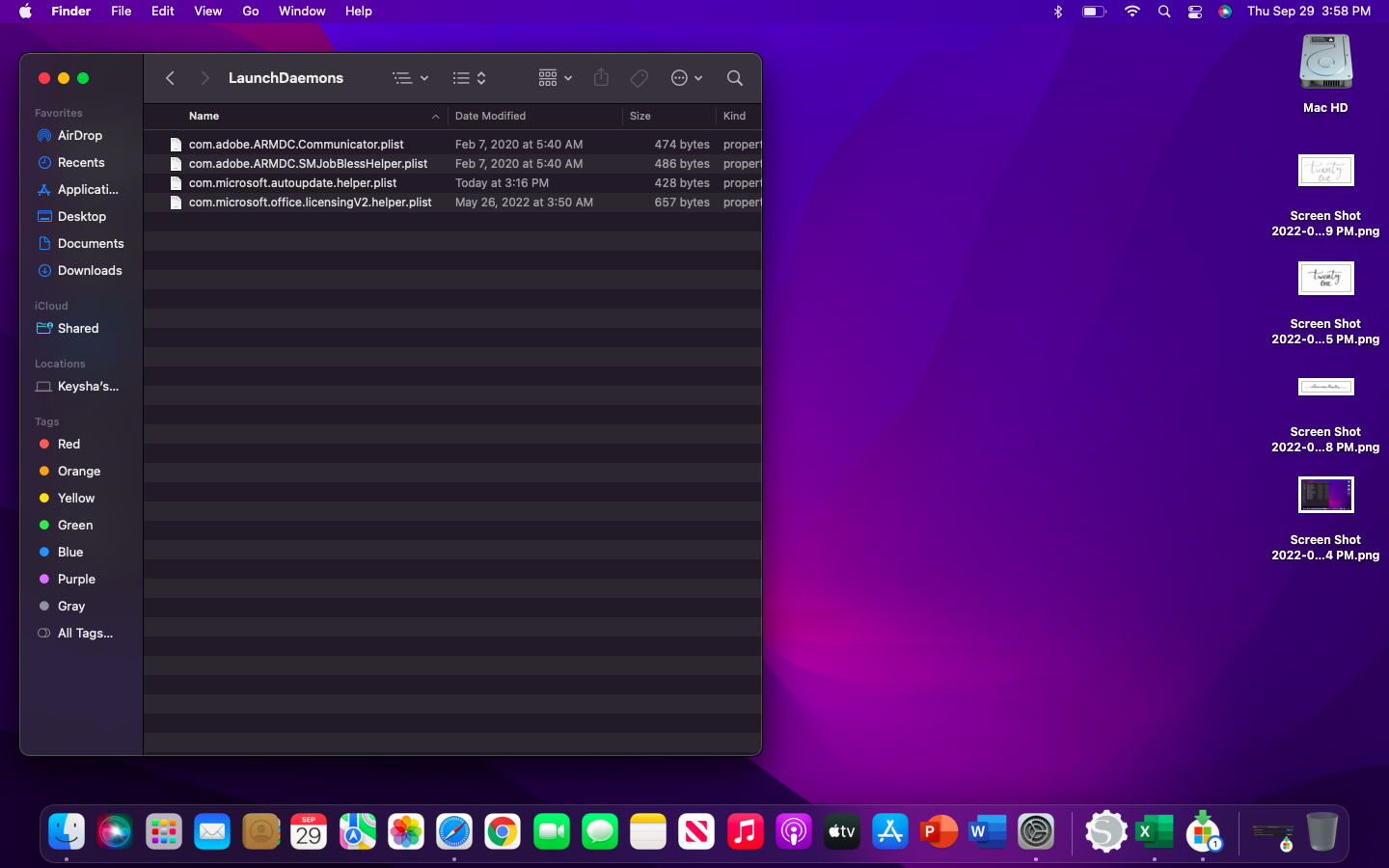Select the Downloads folder in sidebar
This screenshot has height=868, width=1389.
[90, 271]
